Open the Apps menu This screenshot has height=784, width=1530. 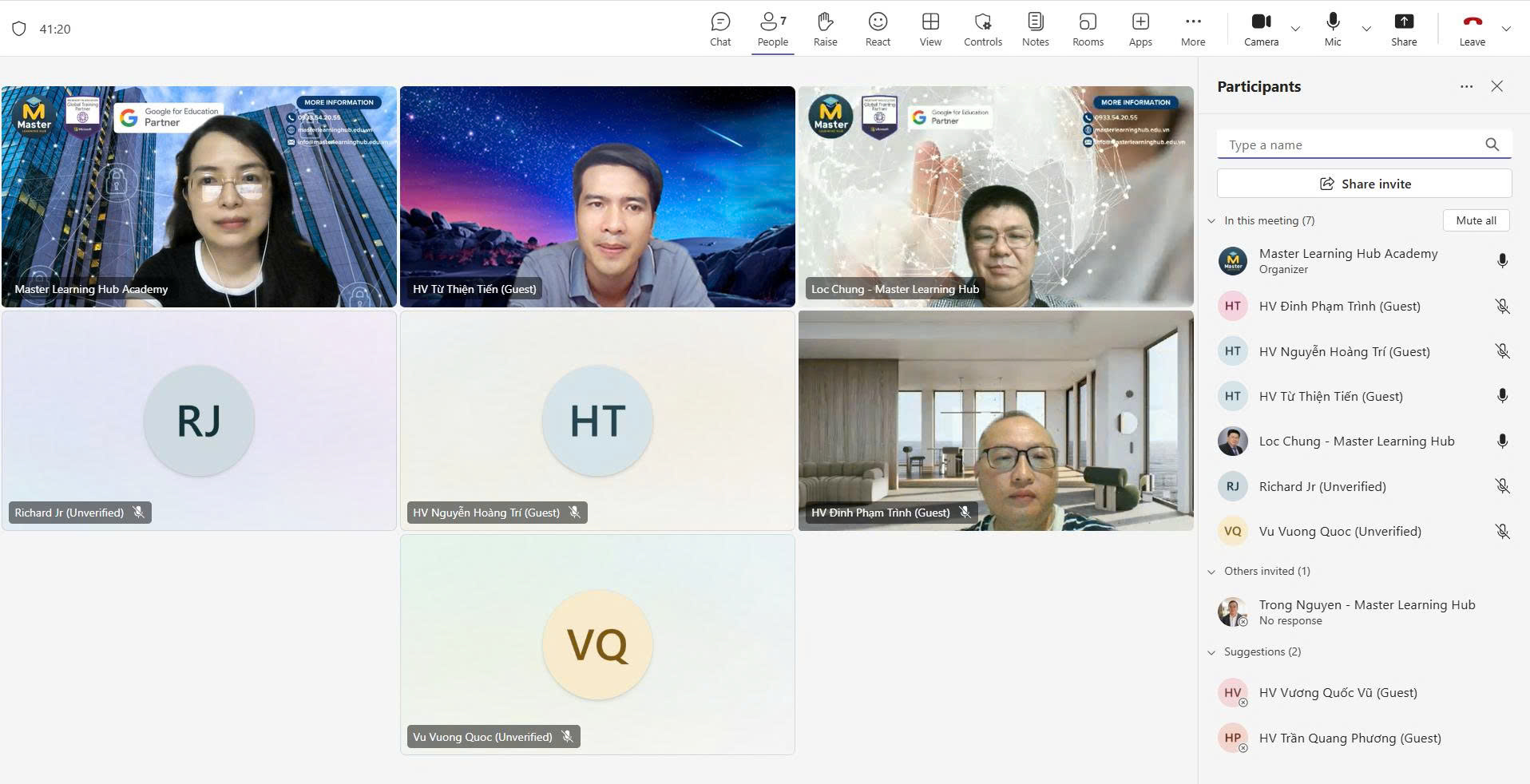1140,30
